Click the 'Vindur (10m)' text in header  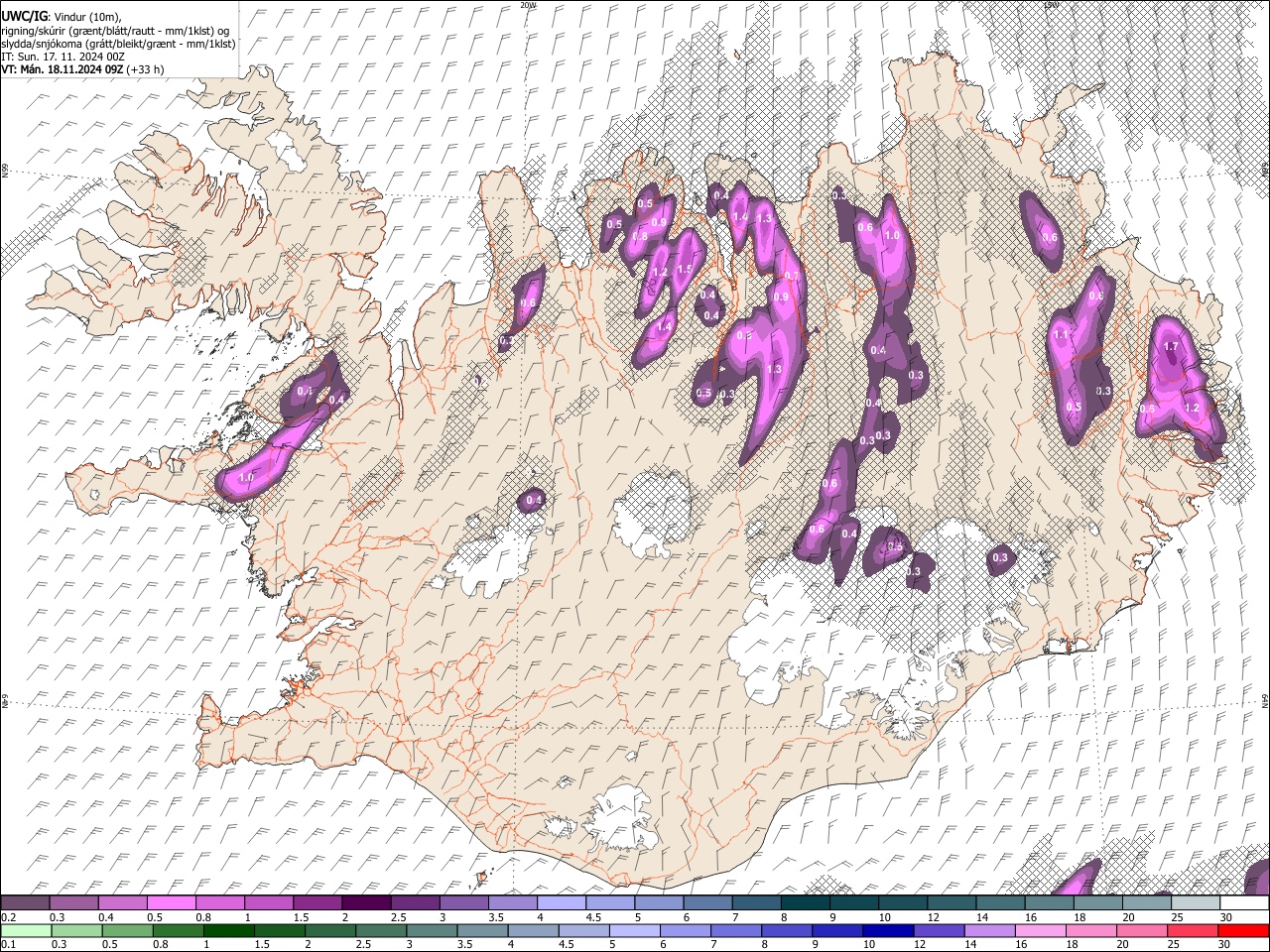[86, 16]
